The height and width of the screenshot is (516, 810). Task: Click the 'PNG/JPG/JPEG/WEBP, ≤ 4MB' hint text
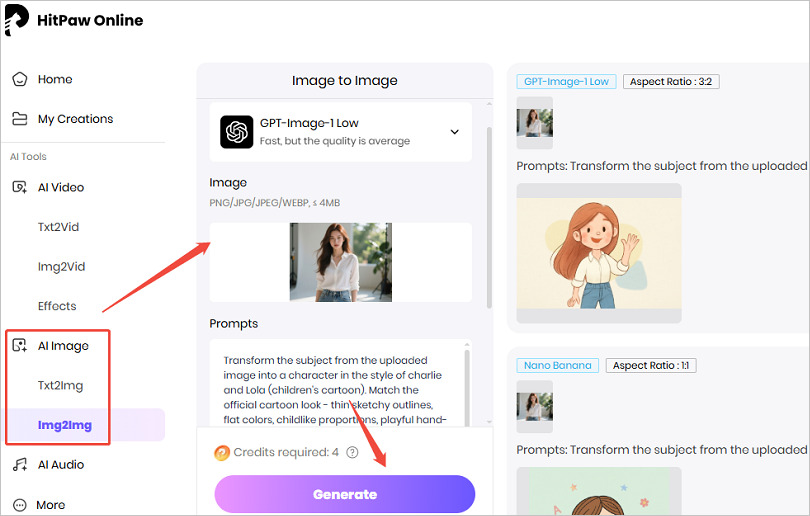[275, 202]
